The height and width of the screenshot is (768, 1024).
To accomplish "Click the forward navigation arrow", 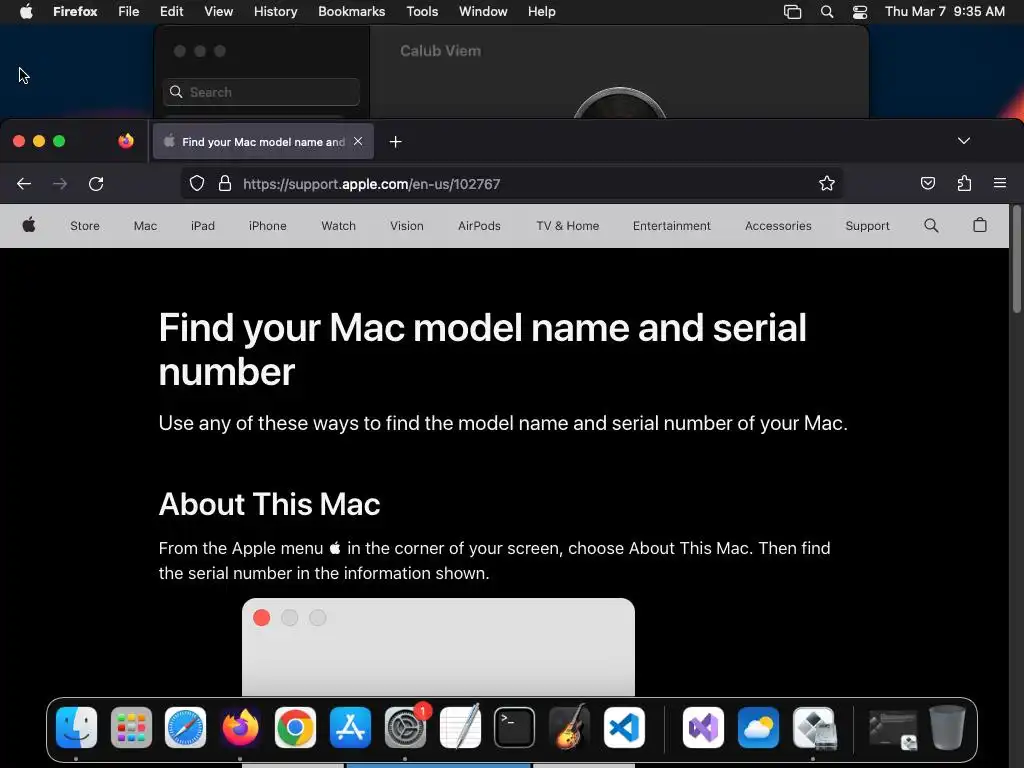I will [x=60, y=184].
